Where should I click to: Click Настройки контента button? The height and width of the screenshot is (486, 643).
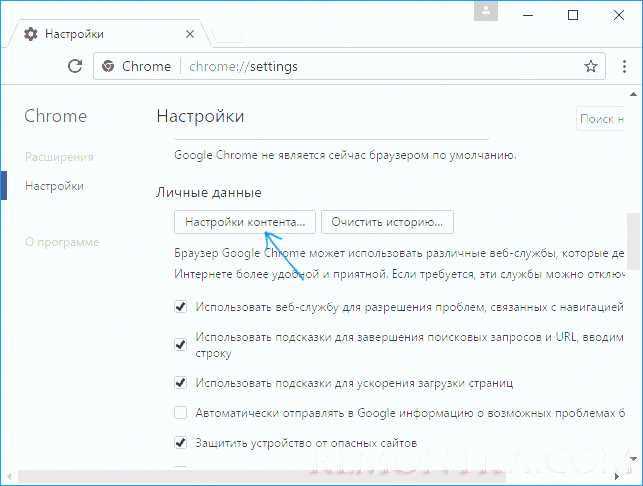pyautogui.click(x=245, y=222)
